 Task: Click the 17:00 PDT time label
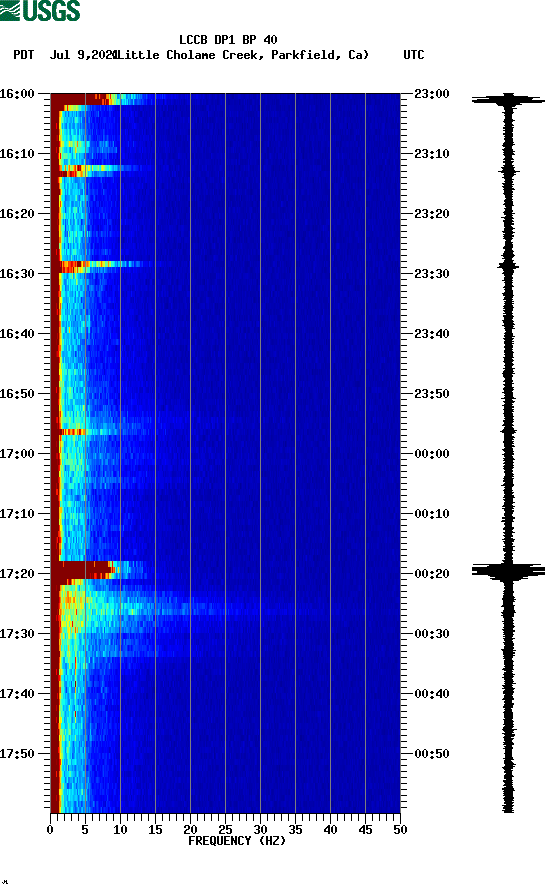coord(17,454)
